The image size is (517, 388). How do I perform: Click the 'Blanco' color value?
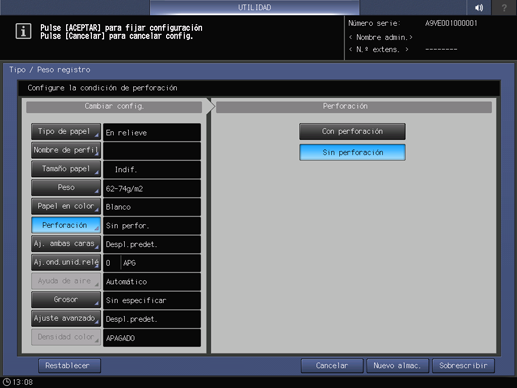152,207
